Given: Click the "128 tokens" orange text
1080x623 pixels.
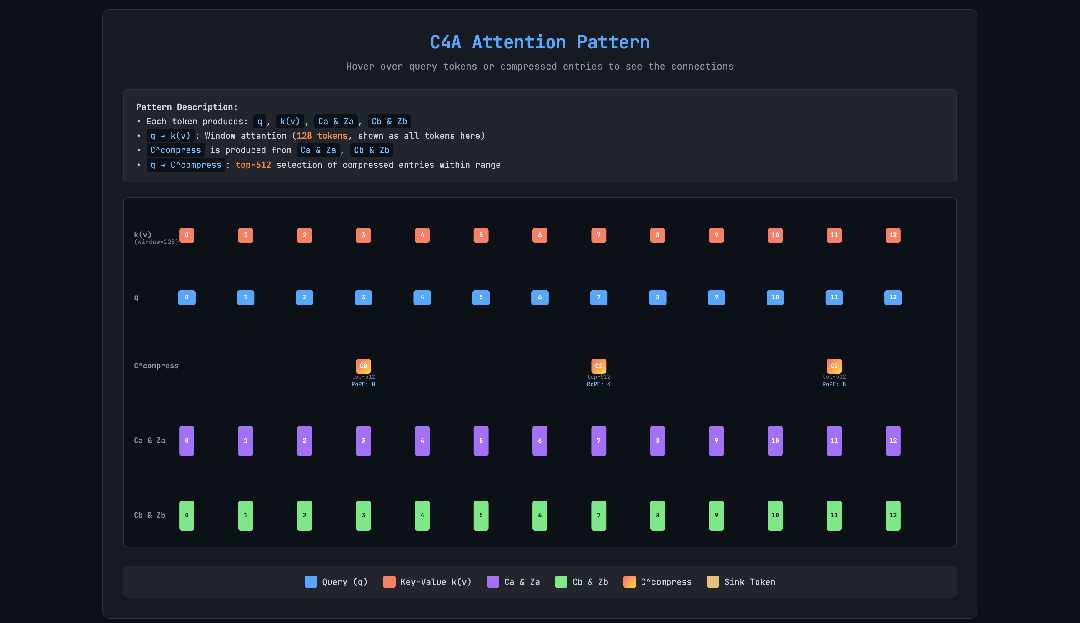Looking at the screenshot, I should pos(322,136).
